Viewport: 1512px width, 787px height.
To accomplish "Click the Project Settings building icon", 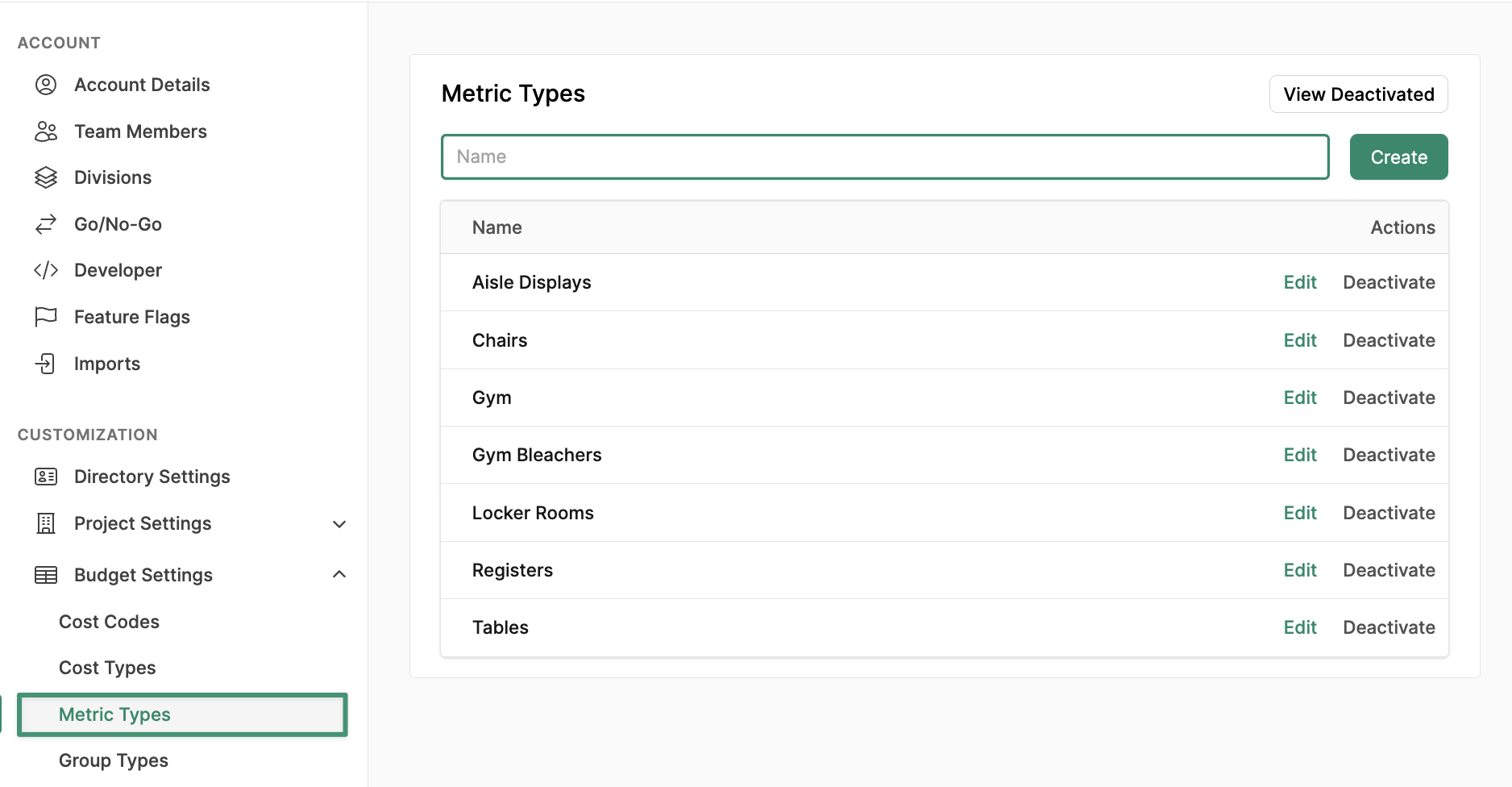I will 46,523.
